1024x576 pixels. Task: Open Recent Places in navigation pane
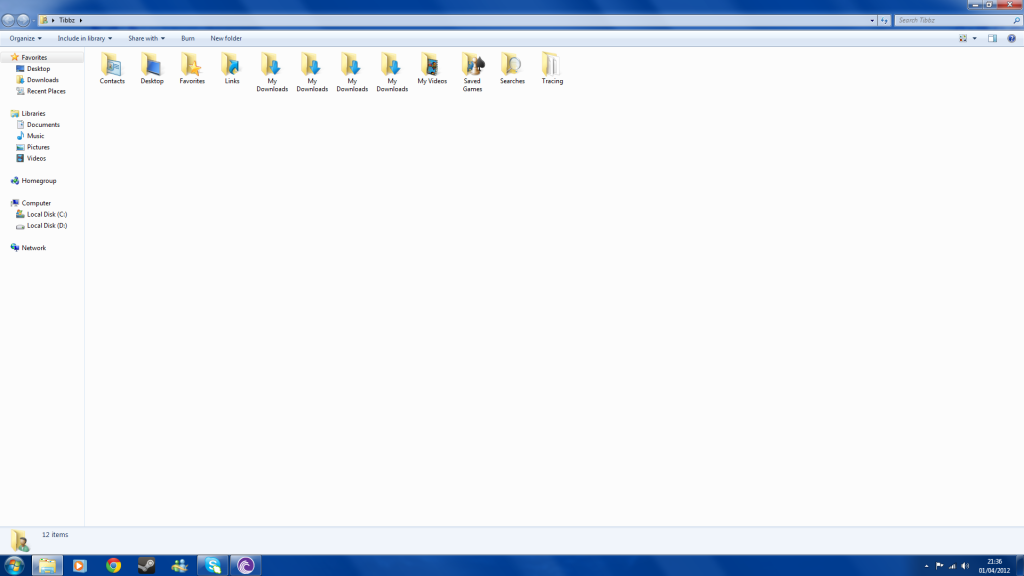click(x=46, y=91)
